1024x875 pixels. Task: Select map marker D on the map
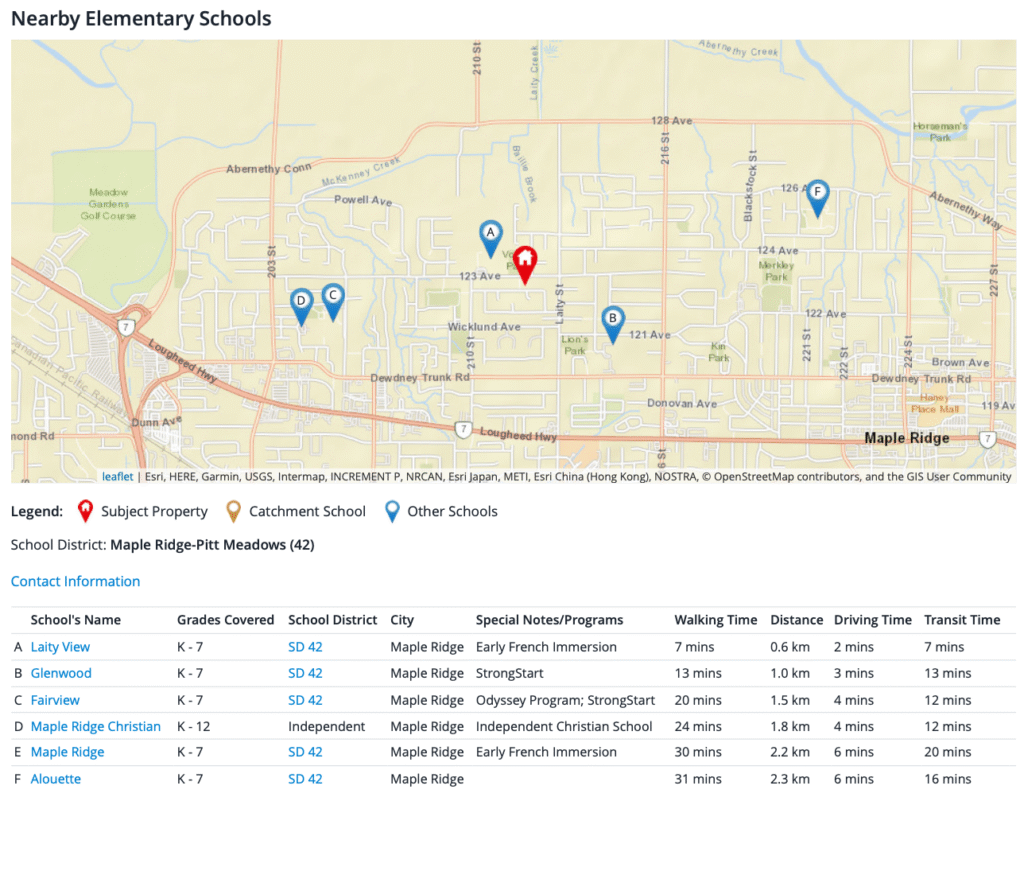(x=301, y=303)
